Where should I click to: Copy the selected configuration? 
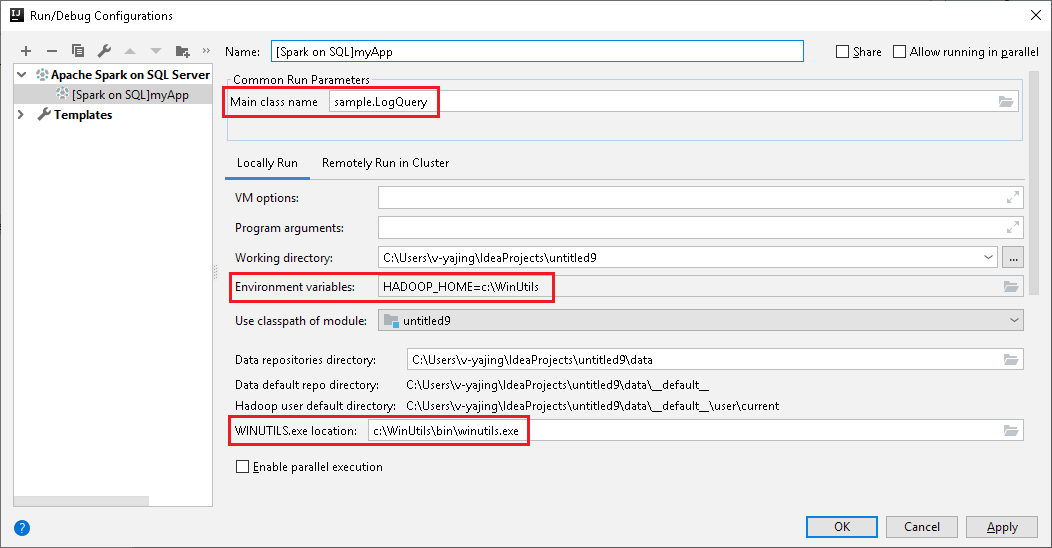pos(78,51)
